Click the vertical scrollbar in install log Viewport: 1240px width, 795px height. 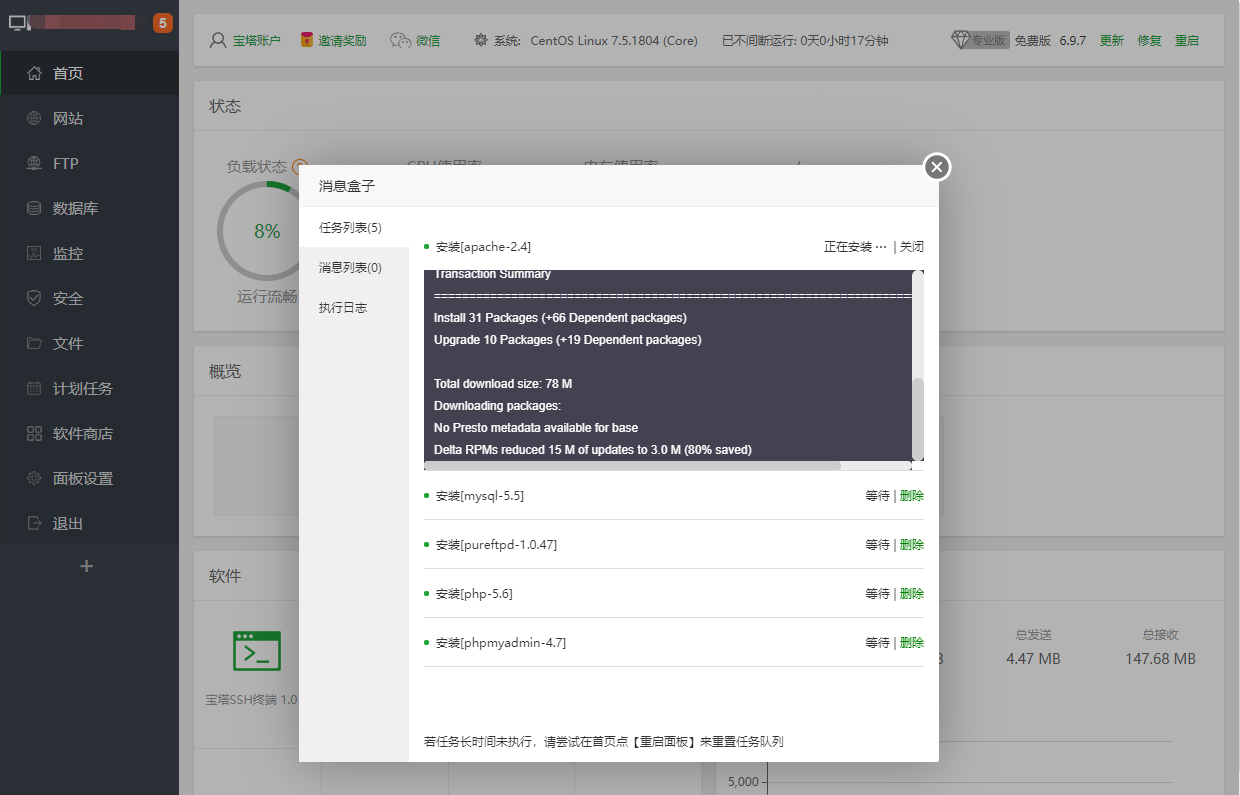pyautogui.click(x=918, y=418)
